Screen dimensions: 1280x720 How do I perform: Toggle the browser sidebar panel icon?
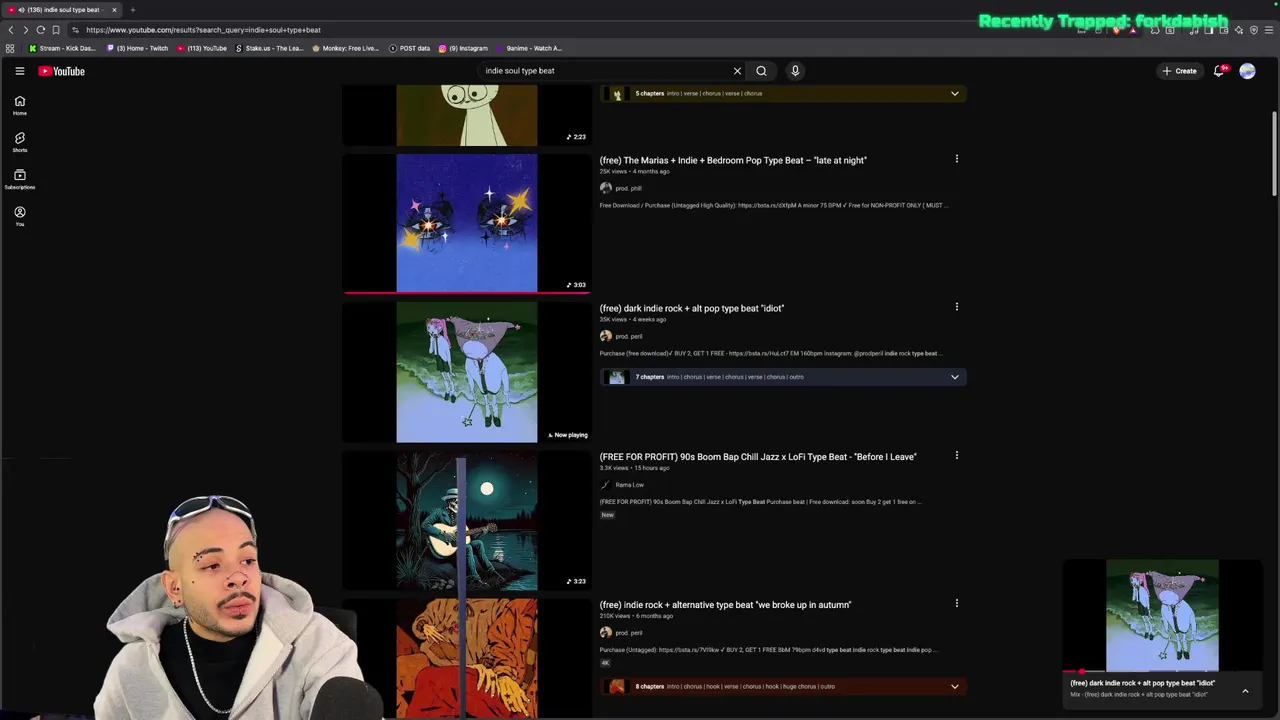tap(1209, 30)
